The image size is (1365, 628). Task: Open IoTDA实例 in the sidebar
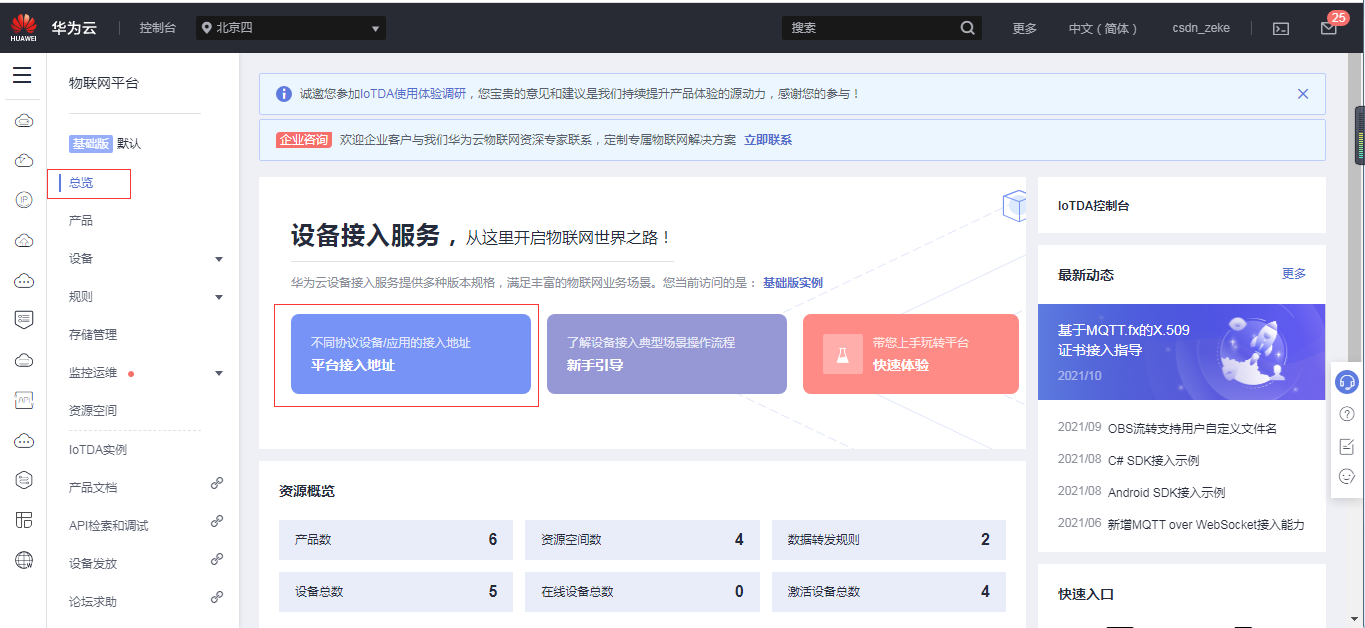pyautogui.click(x=98, y=450)
